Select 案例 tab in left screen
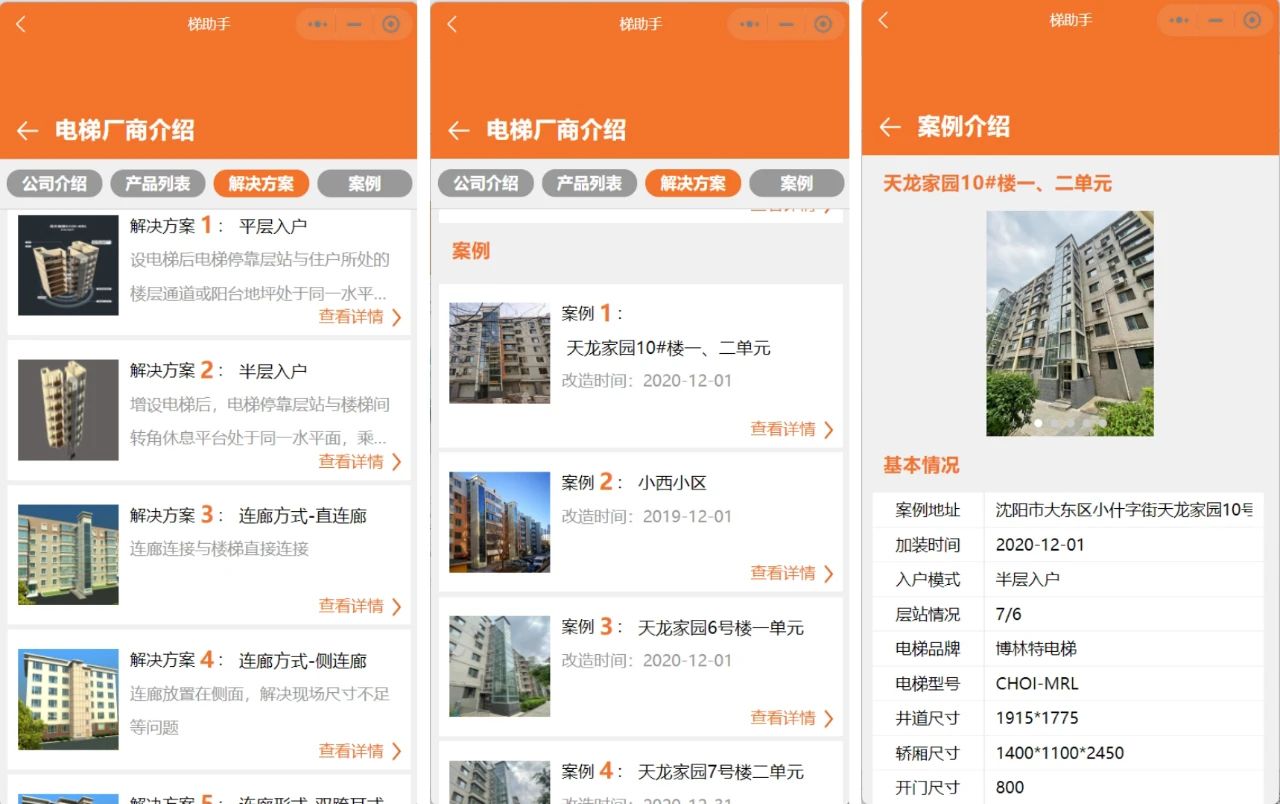Viewport: 1280px width, 804px height. pos(365,183)
